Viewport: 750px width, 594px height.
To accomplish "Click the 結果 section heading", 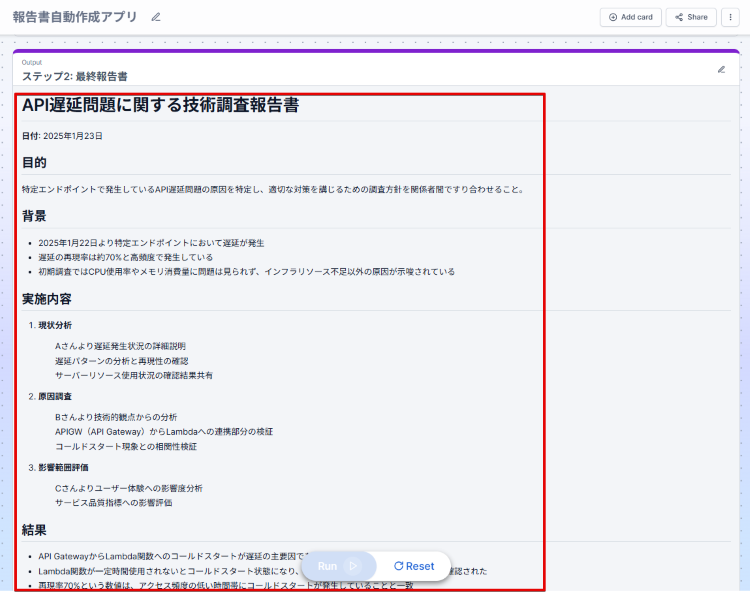I will [34, 530].
